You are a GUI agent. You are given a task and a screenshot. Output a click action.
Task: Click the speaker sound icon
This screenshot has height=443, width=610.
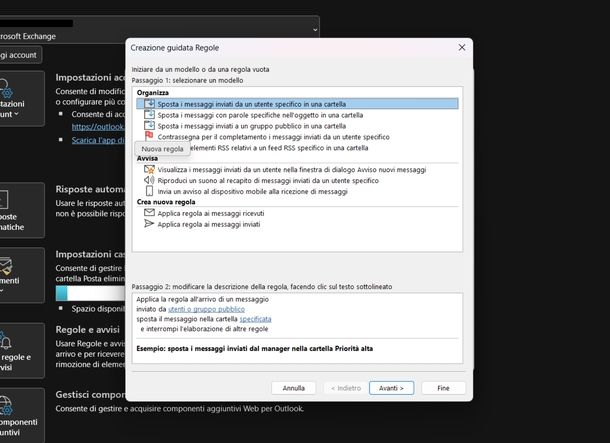149,180
